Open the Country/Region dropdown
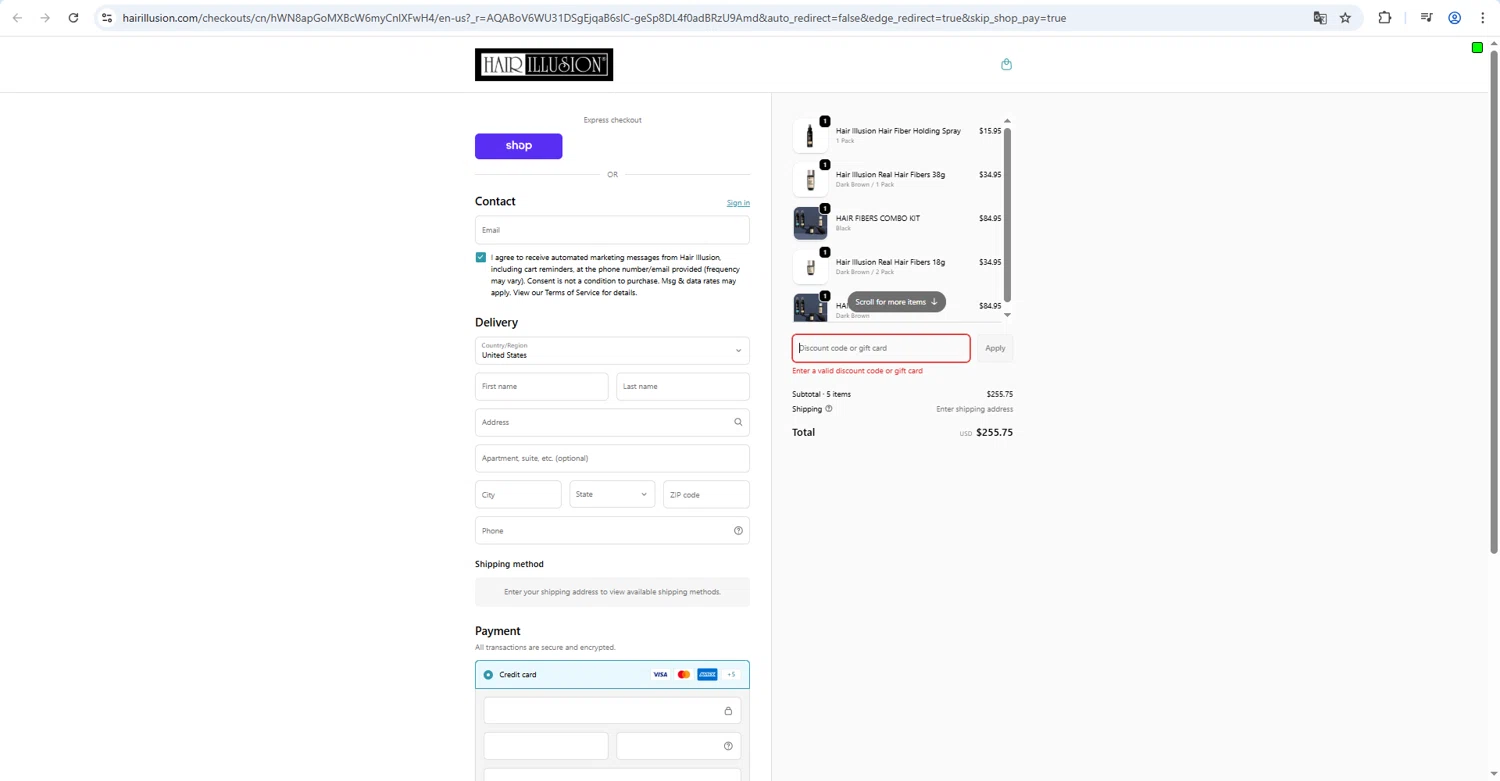Screen dimensions: 1500x781 (612, 351)
